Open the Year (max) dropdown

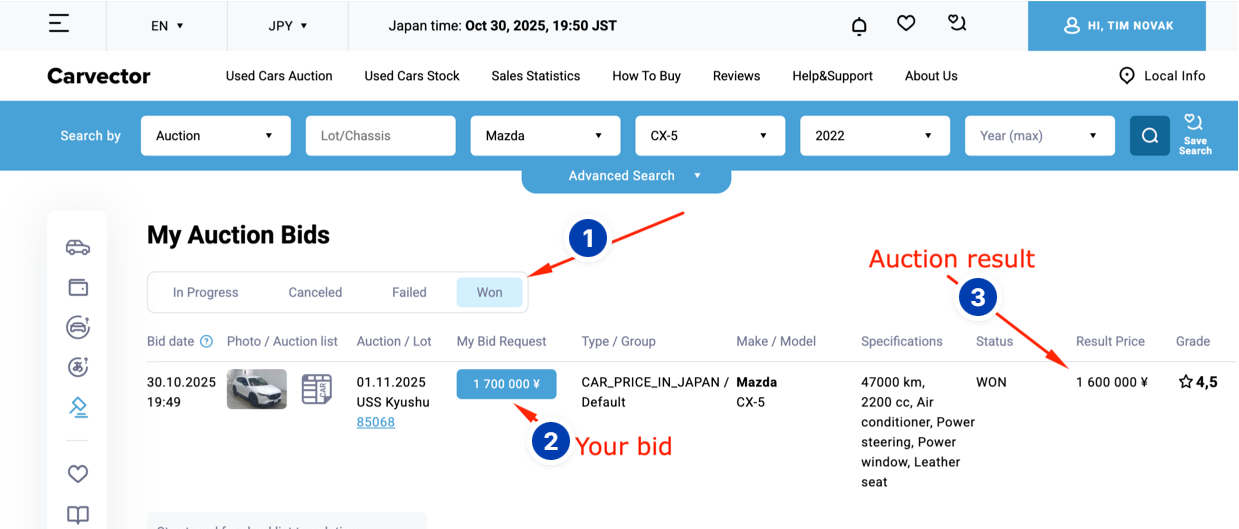tap(1040, 136)
